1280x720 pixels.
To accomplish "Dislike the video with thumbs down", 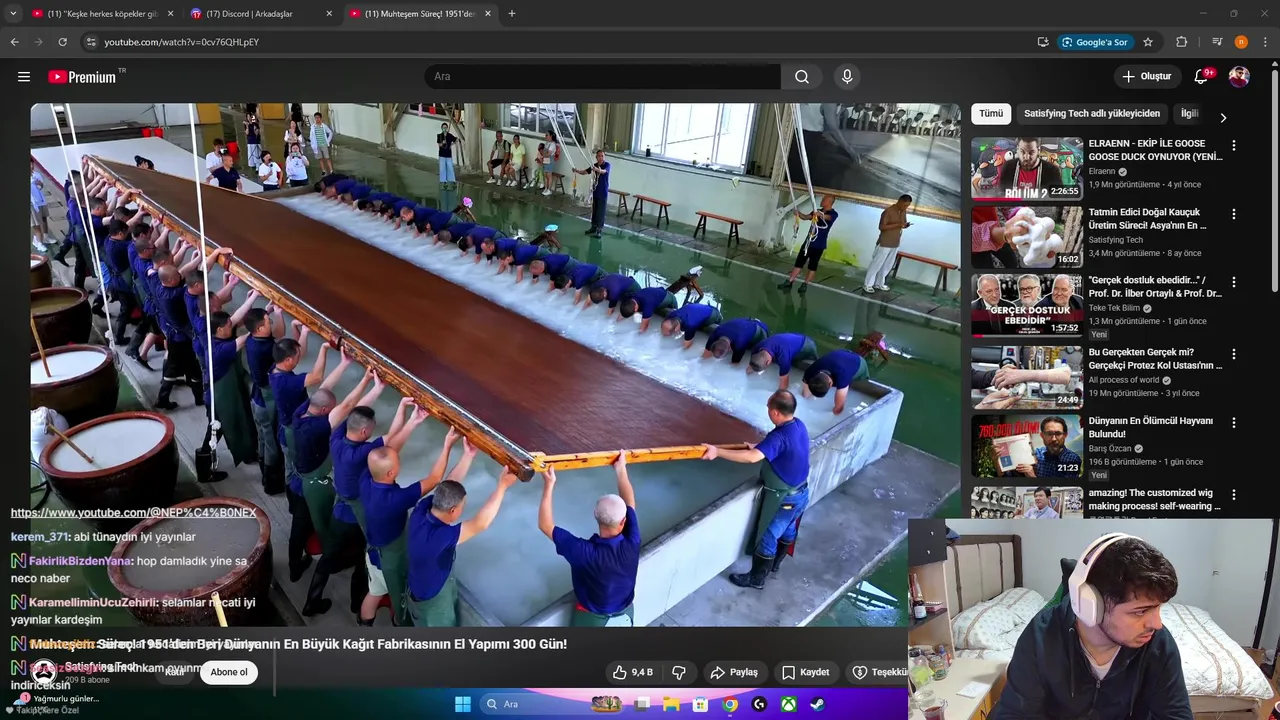I will coord(679,672).
